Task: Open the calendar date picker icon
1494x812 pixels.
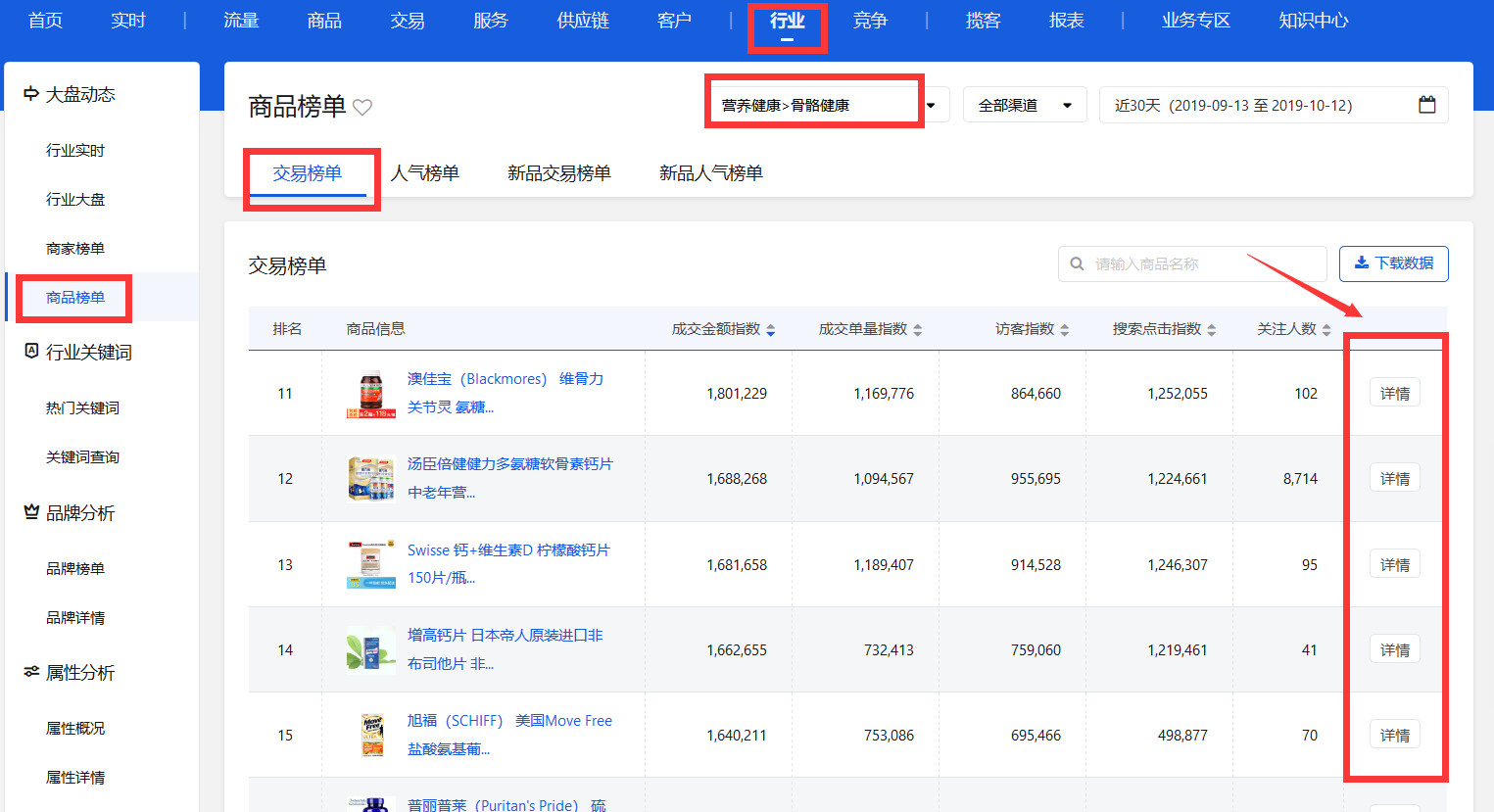Action: (x=1427, y=105)
